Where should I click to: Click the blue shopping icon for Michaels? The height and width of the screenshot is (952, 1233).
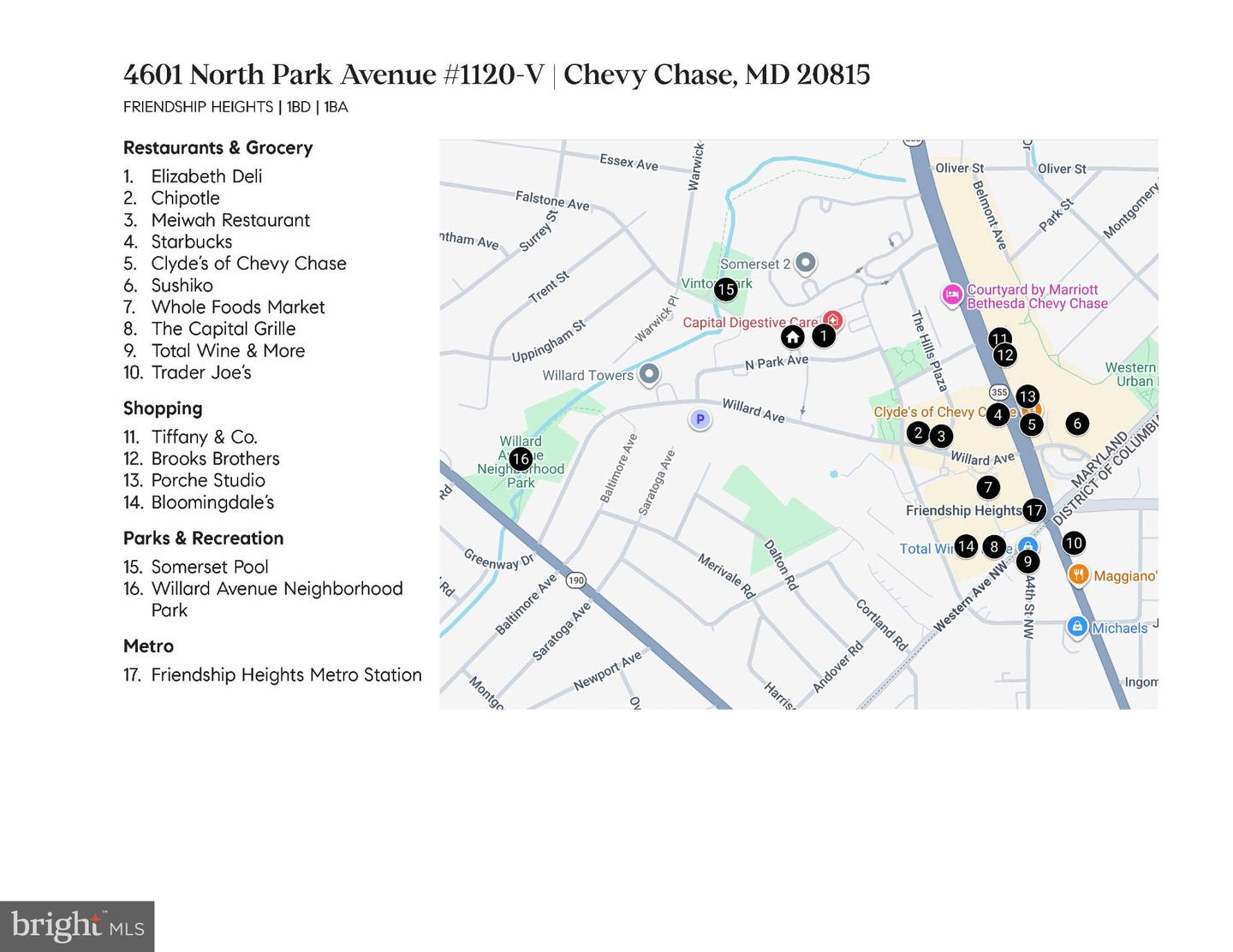(1077, 627)
